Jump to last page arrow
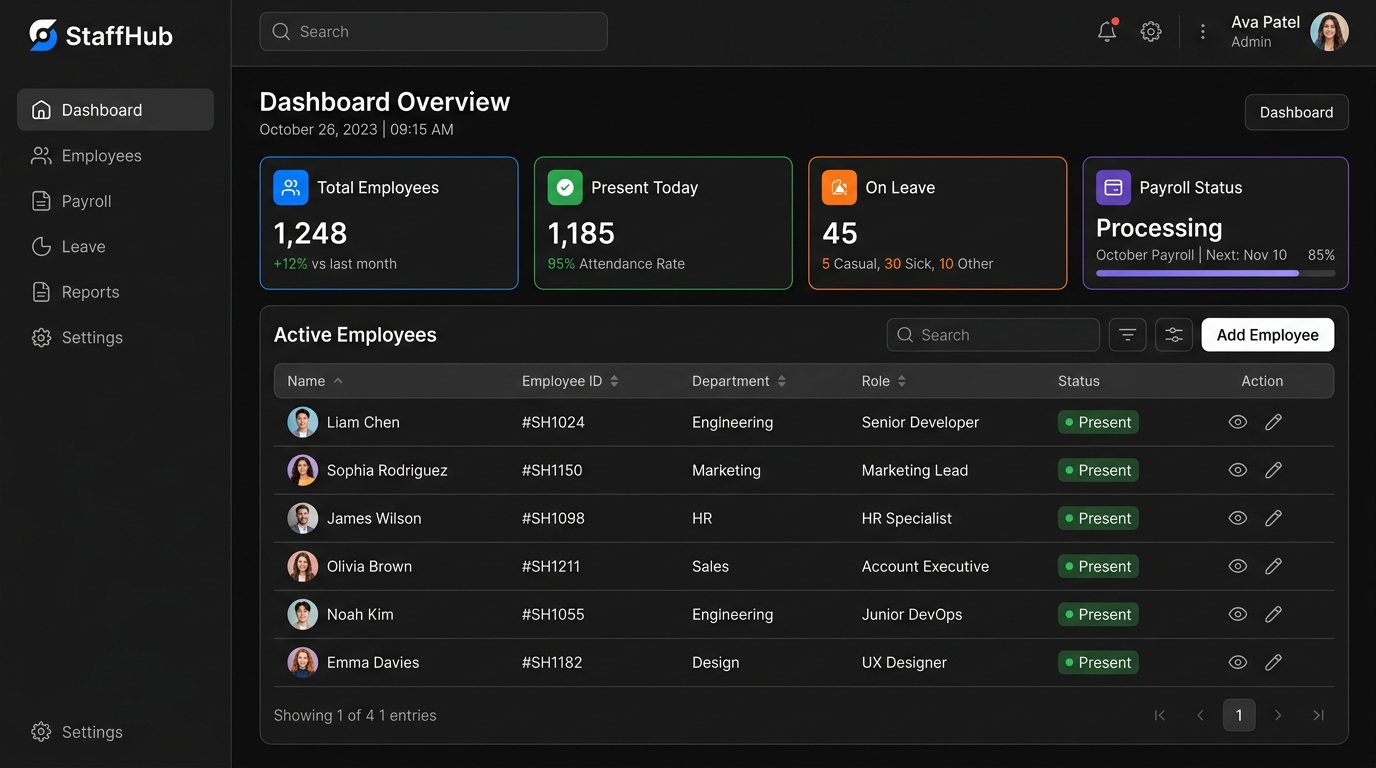Screen dimensions: 1376x768 tap(1318, 715)
